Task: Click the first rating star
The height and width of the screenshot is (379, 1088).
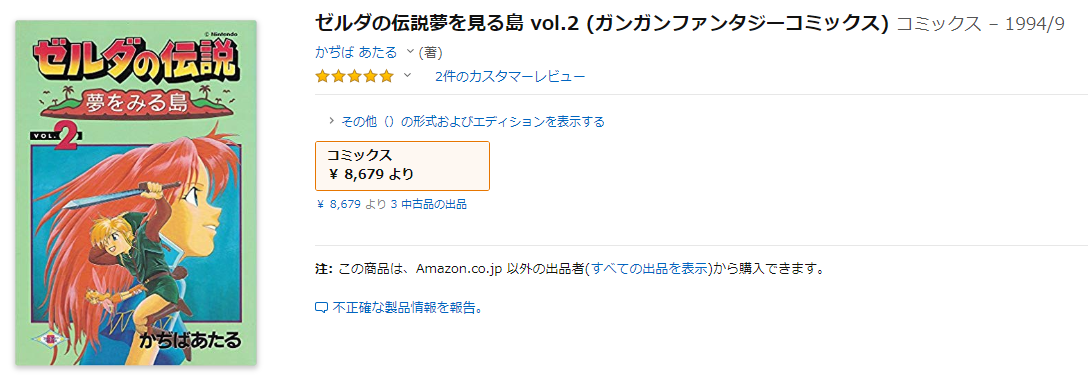Action: (323, 76)
